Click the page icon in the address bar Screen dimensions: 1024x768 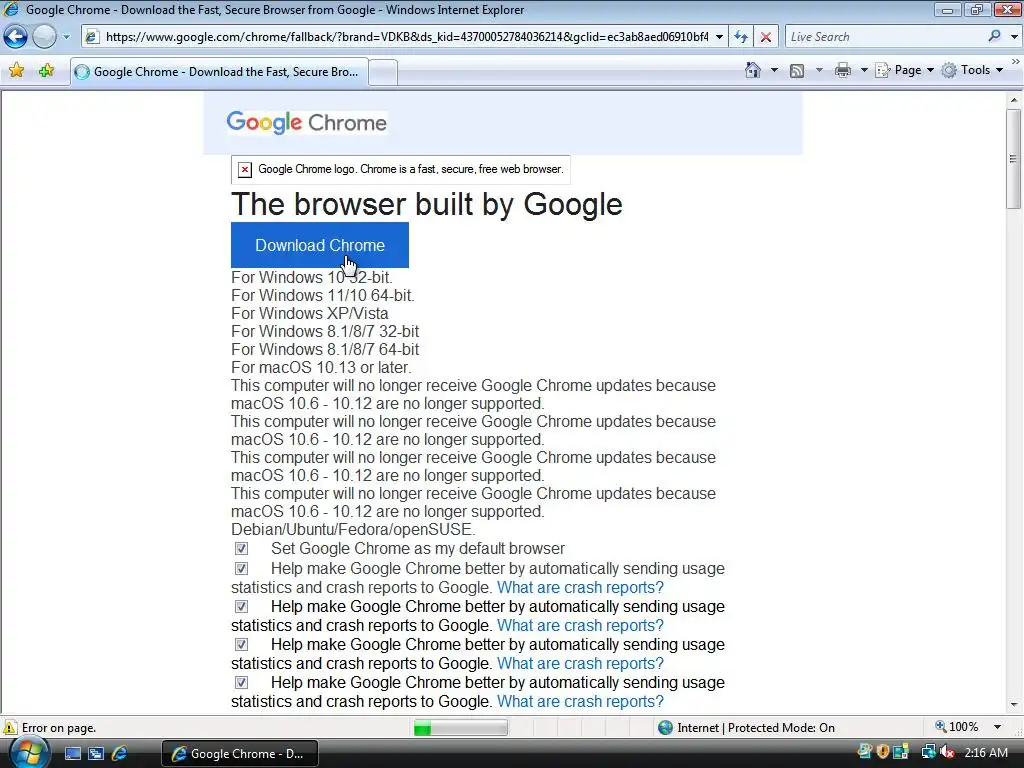pos(92,37)
